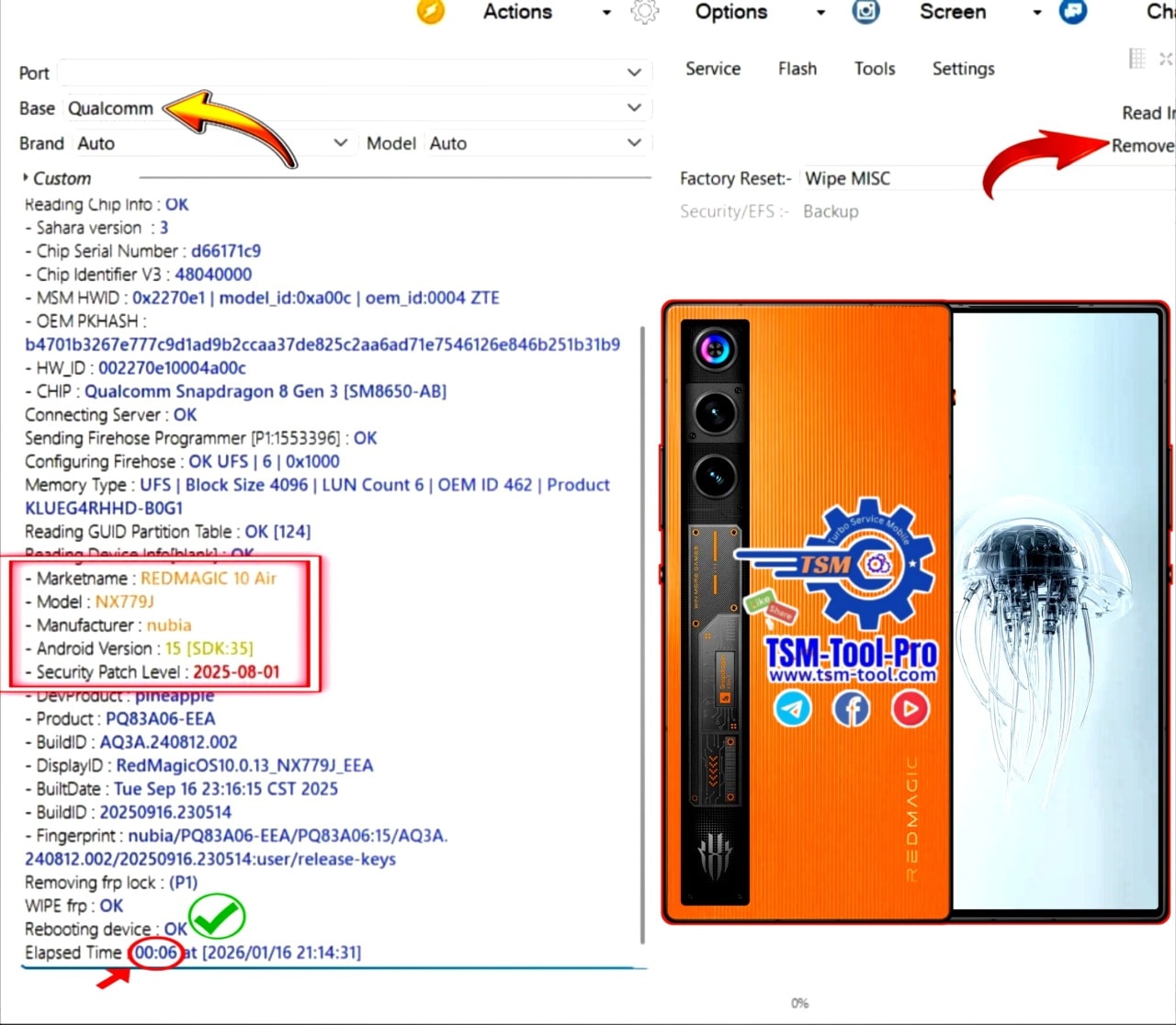Click the expand arrows icon beside the grid
The height and width of the screenshot is (1025, 1176).
(1166, 59)
